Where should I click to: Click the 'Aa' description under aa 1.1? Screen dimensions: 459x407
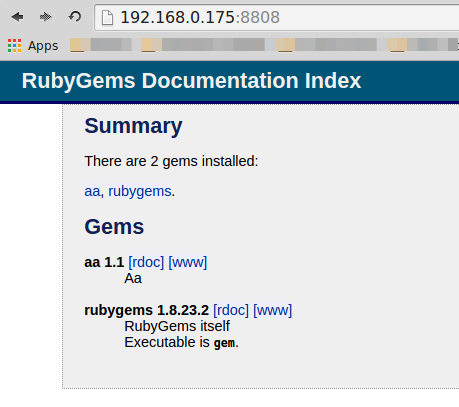click(x=133, y=278)
